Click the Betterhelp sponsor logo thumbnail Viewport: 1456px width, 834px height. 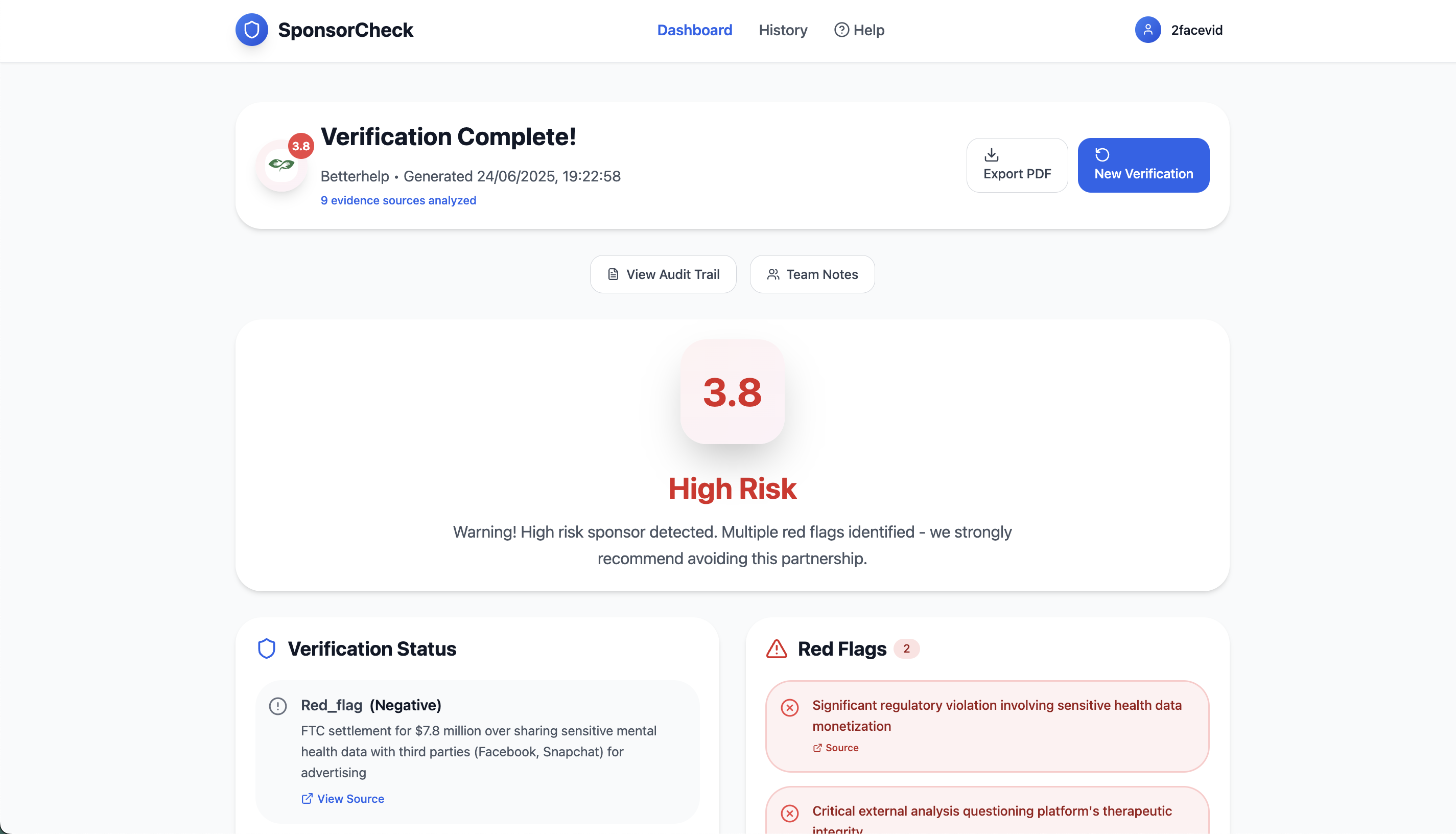280,166
